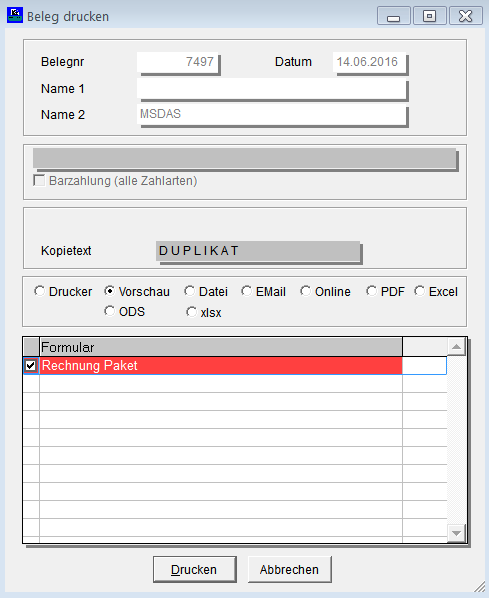Uncheck the Rechnung Paket form checkbox
The image size is (489, 598).
[31, 365]
